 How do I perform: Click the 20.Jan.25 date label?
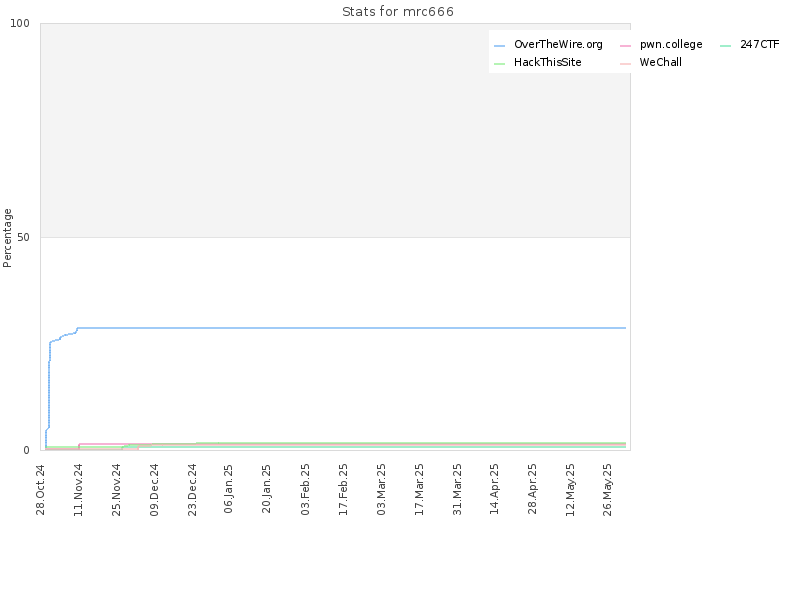click(266, 489)
